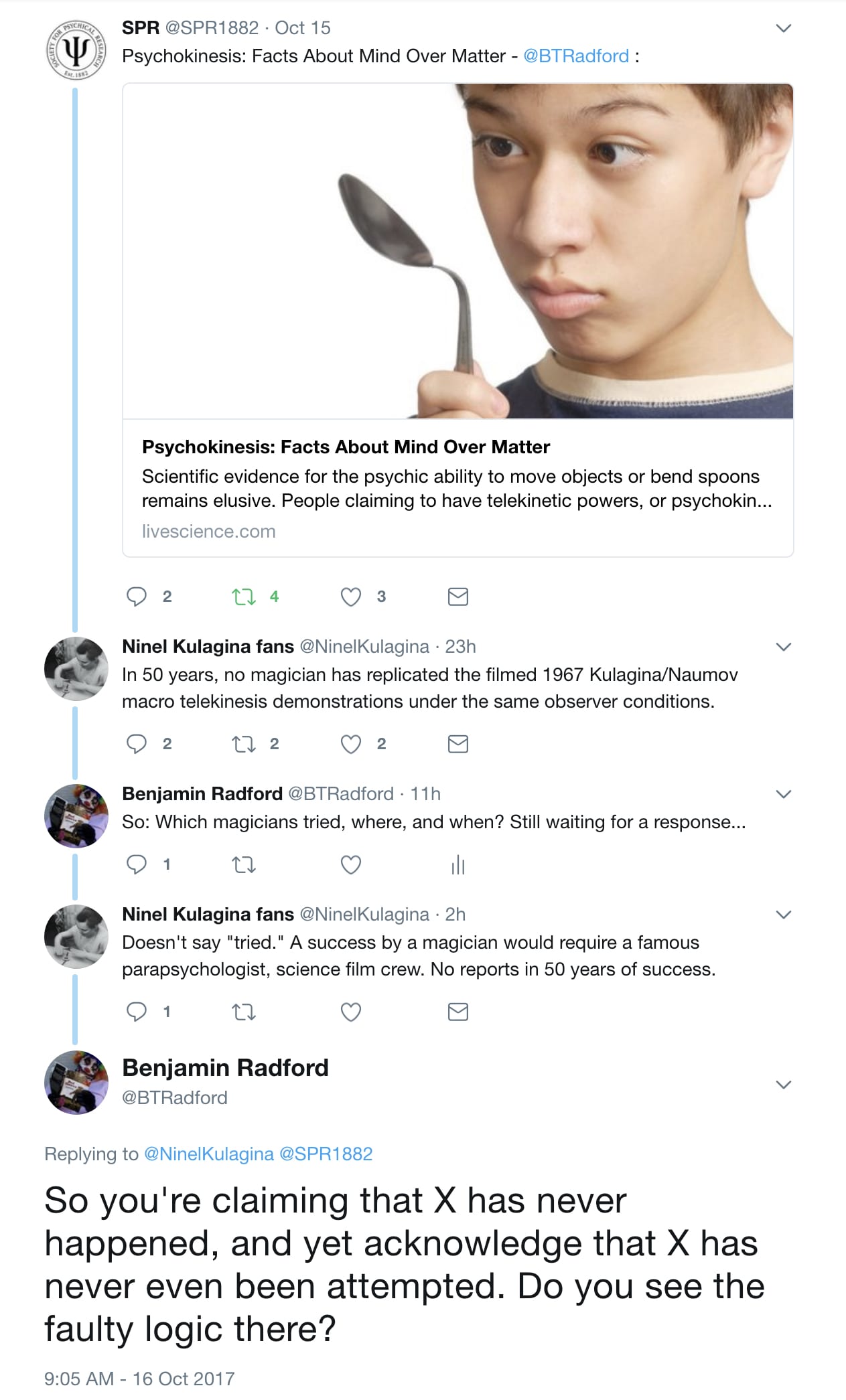Screen dimensions: 846x1400
Task: Open @BTRadford mention in SPR tweet
Action: pyautogui.click(x=576, y=56)
